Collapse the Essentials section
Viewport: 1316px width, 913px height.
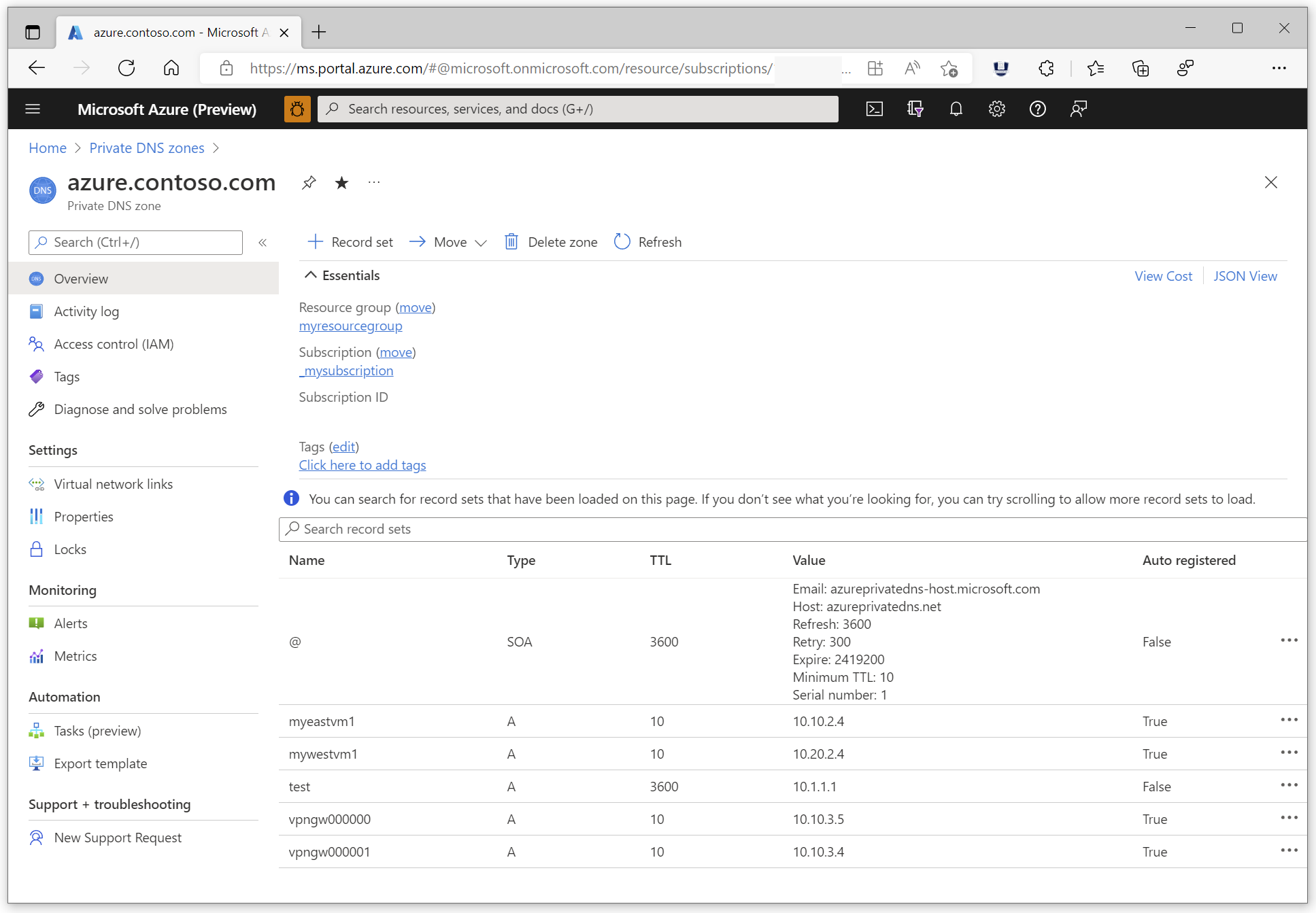(x=311, y=275)
